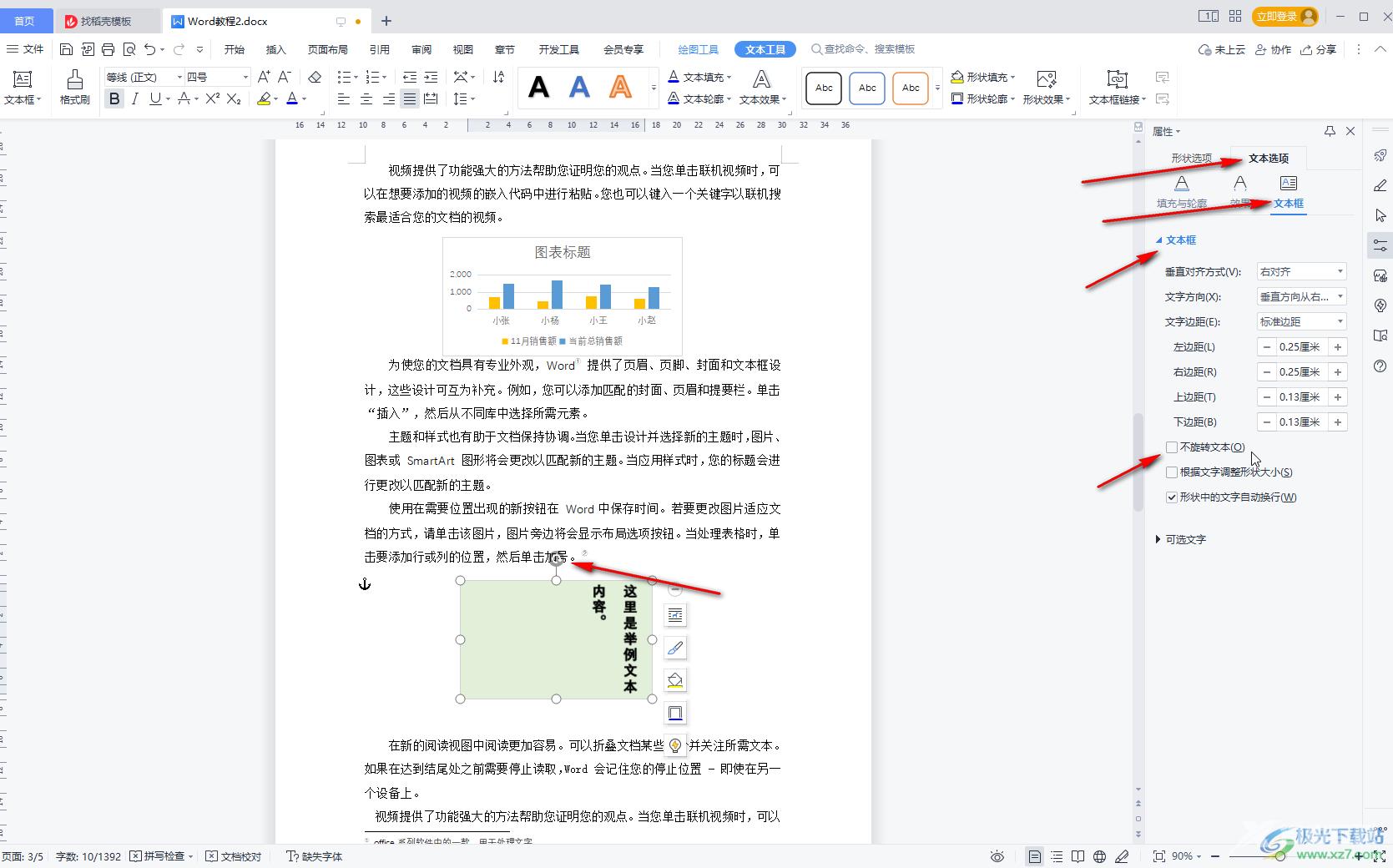Uncheck 形状中的文字自动换行 checkbox
This screenshot has width=1393, height=868.
point(1172,497)
